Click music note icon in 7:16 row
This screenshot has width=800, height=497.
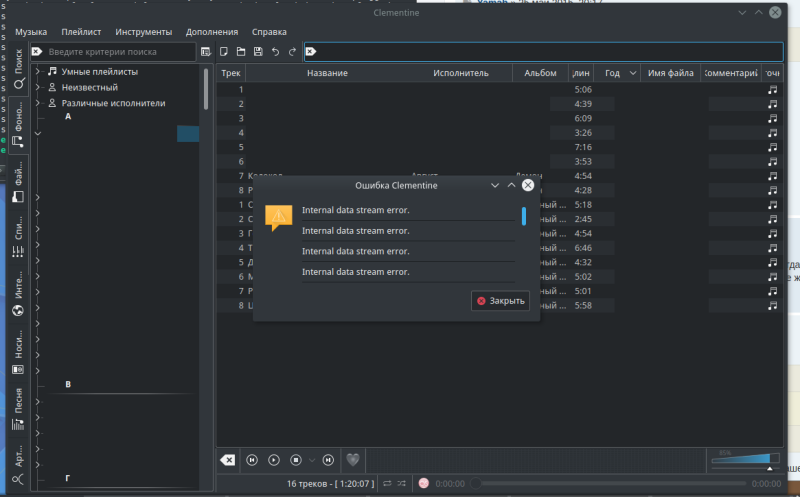772,147
